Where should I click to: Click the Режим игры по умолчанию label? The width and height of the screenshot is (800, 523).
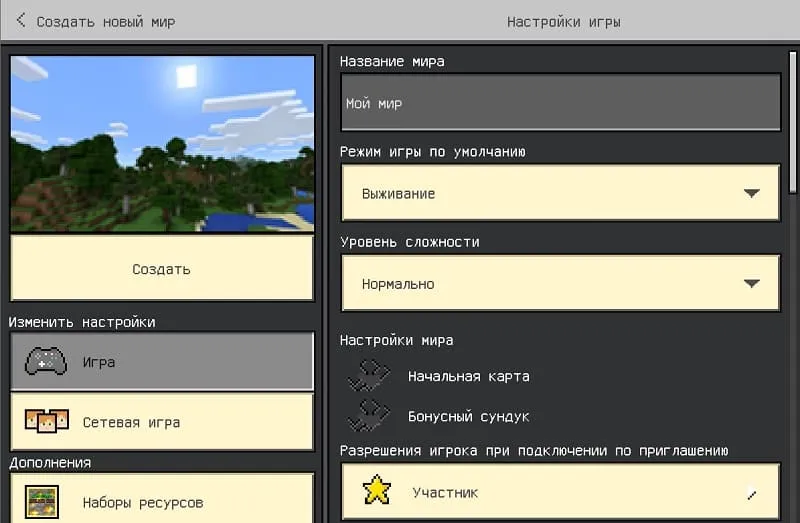433,152
